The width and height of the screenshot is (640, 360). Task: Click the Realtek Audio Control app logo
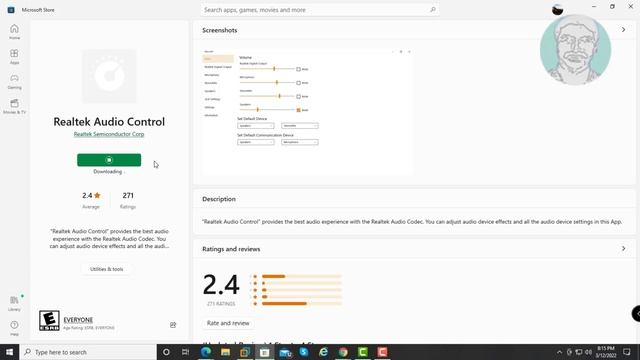click(x=109, y=76)
